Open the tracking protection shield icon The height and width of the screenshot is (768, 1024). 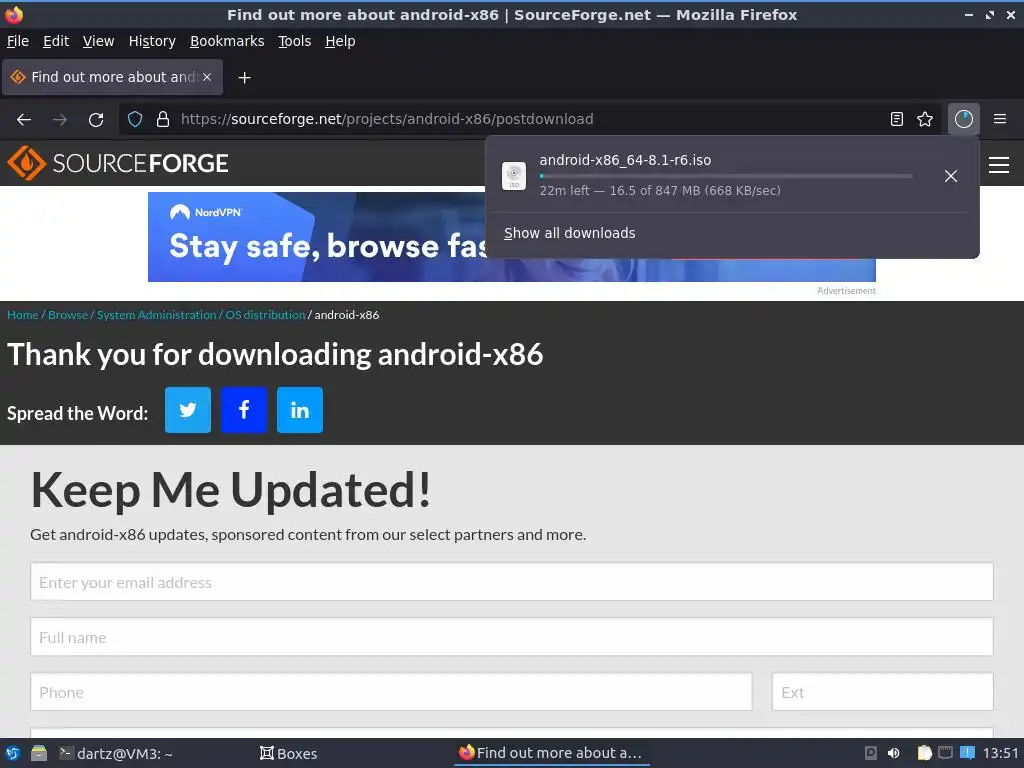tap(135, 119)
